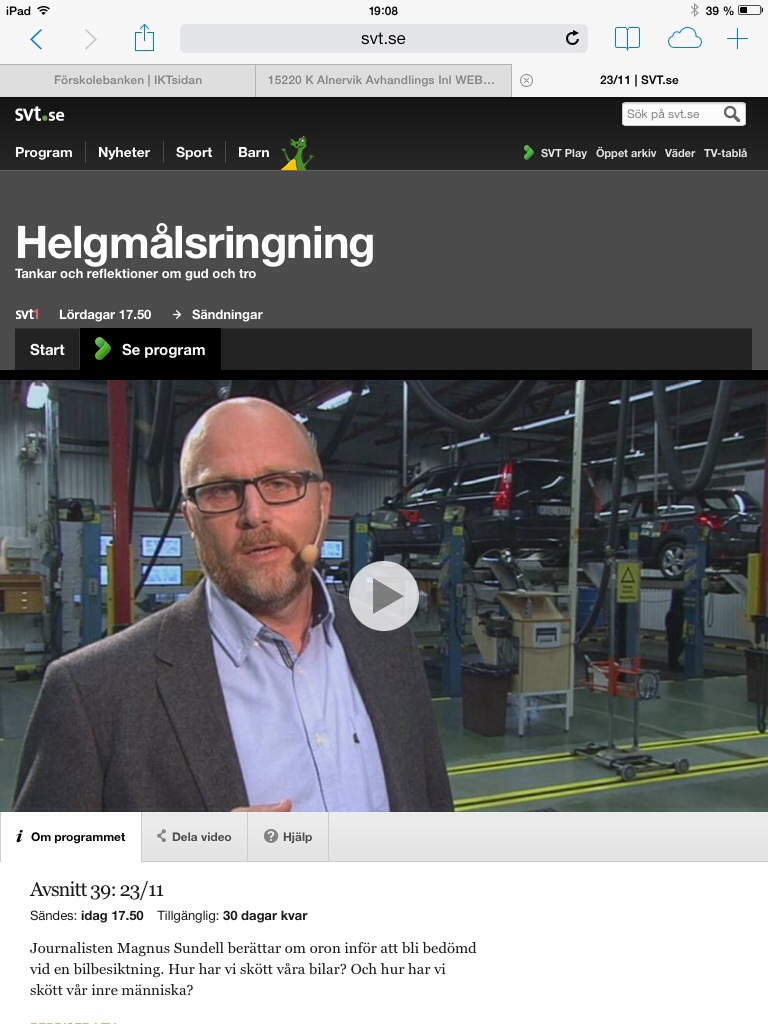This screenshot has height=1024, width=768.
Task: Open the Hjälp tab
Action: (x=288, y=837)
